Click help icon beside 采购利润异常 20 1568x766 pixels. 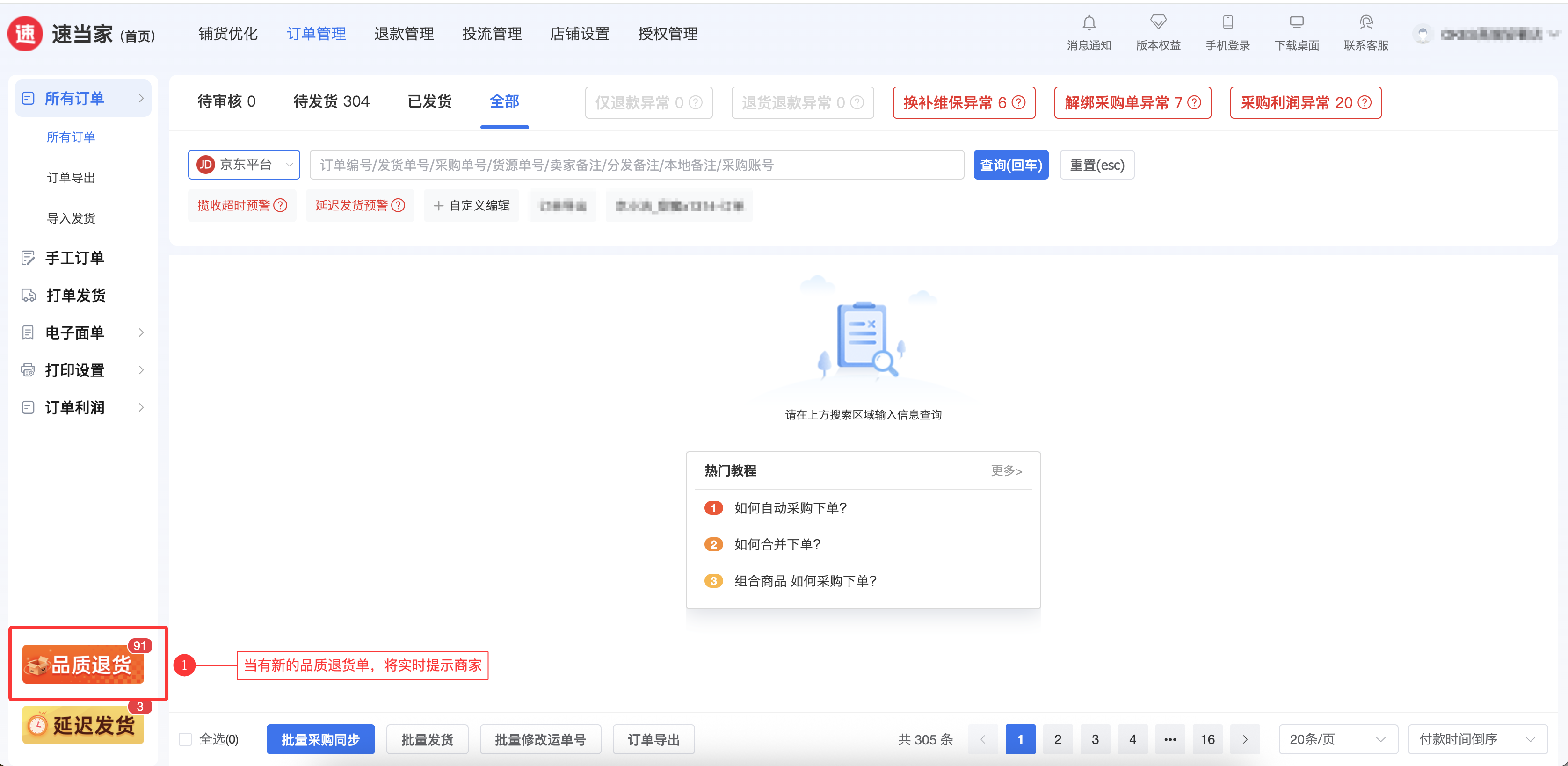click(x=1365, y=103)
